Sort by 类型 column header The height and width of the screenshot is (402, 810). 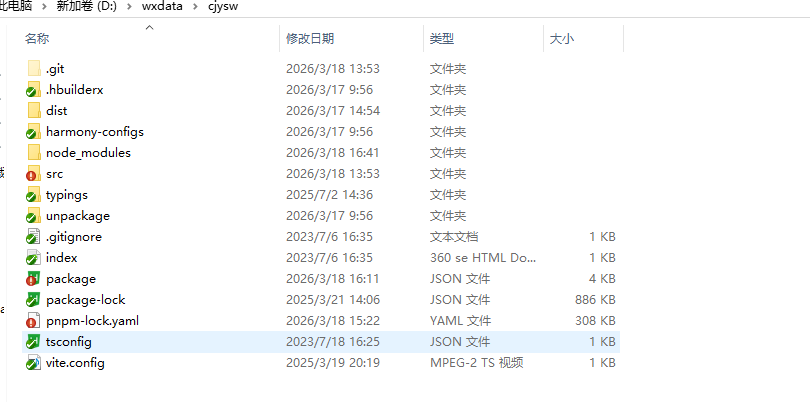[442, 39]
